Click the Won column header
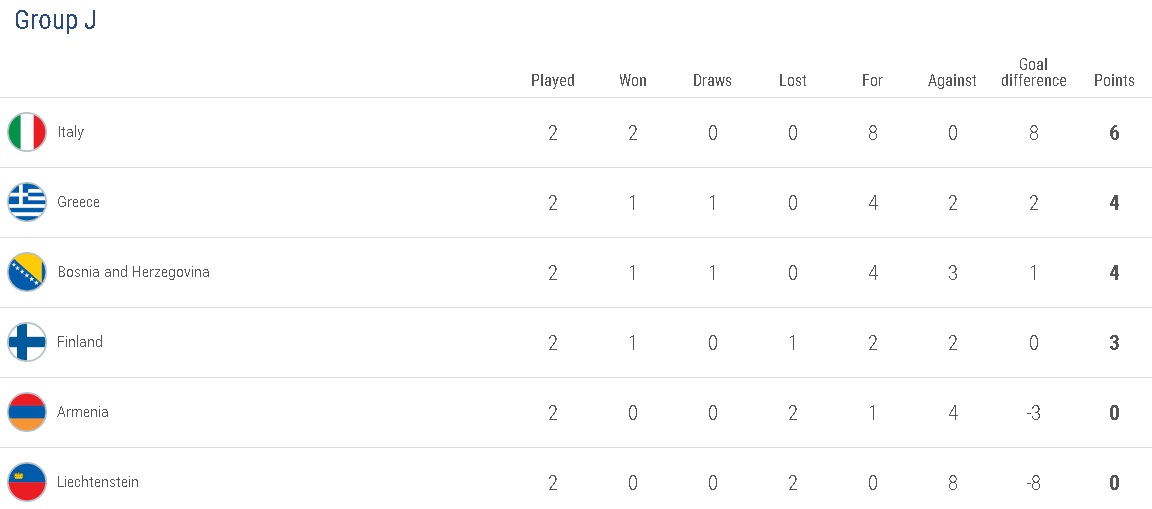Image resolution: width=1152 pixels, height=509 pixels. [633, 81]
